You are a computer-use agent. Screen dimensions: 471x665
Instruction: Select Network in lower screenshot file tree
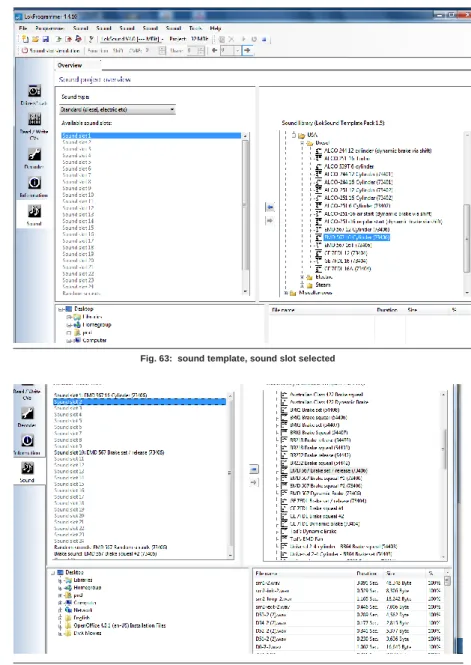pos(83,610)
